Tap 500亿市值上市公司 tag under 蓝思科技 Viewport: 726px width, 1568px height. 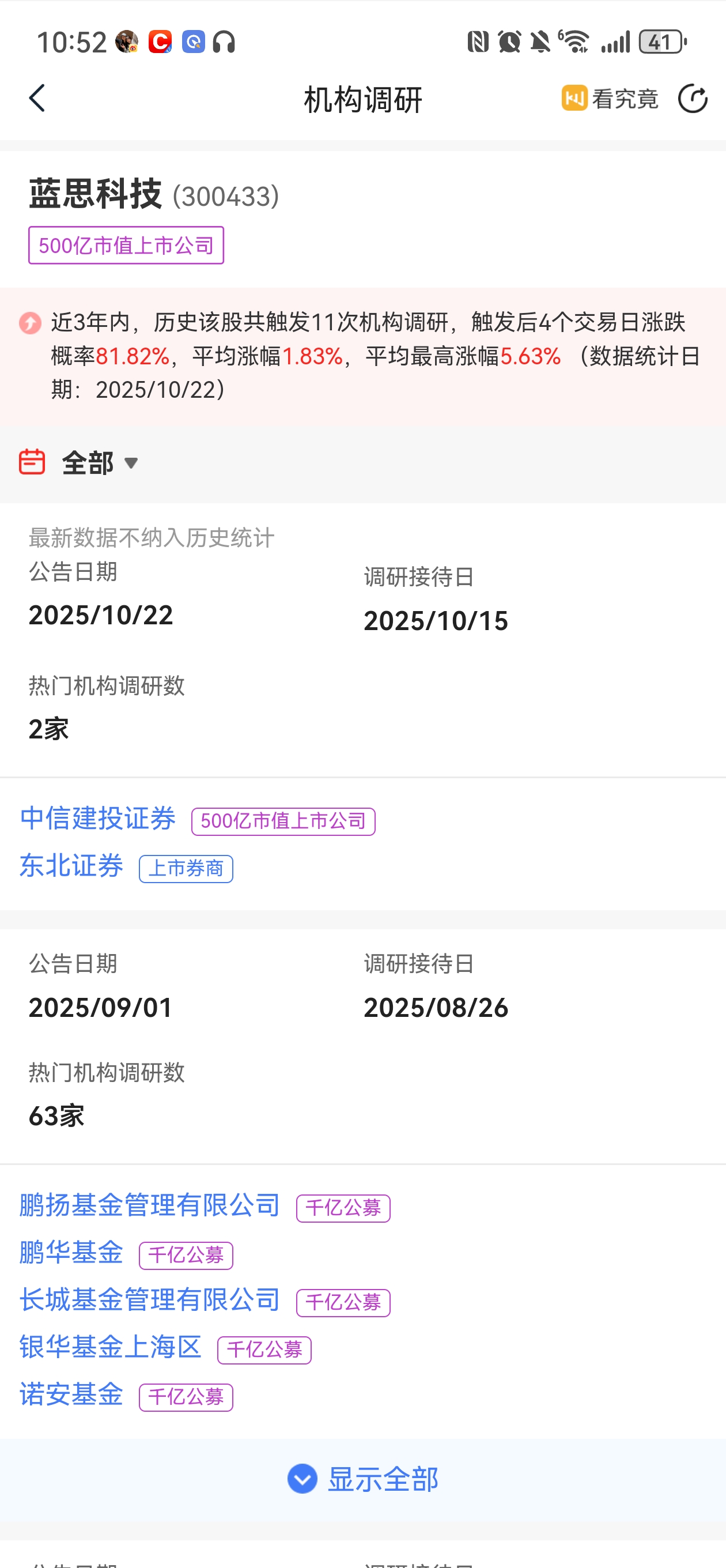click(x=126, y=246)
